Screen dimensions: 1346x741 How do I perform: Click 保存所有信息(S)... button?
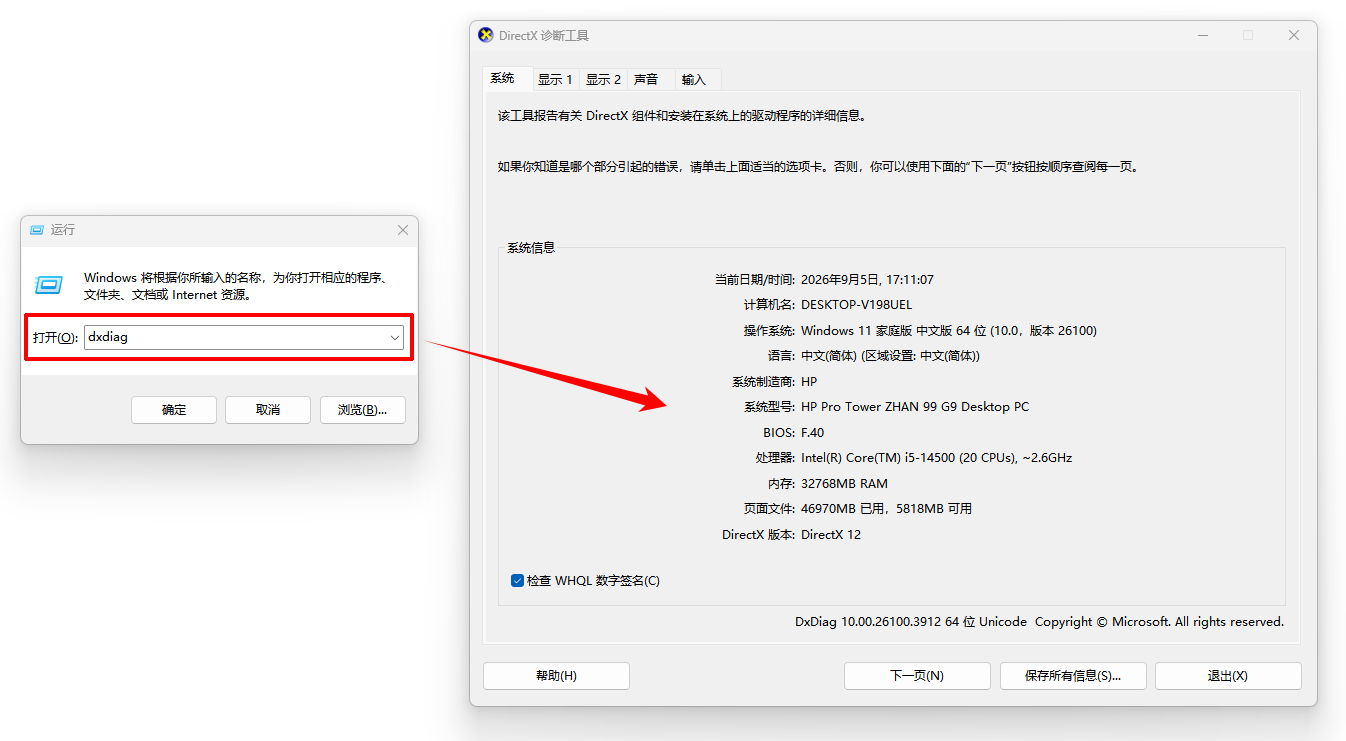coord(1073,676)
